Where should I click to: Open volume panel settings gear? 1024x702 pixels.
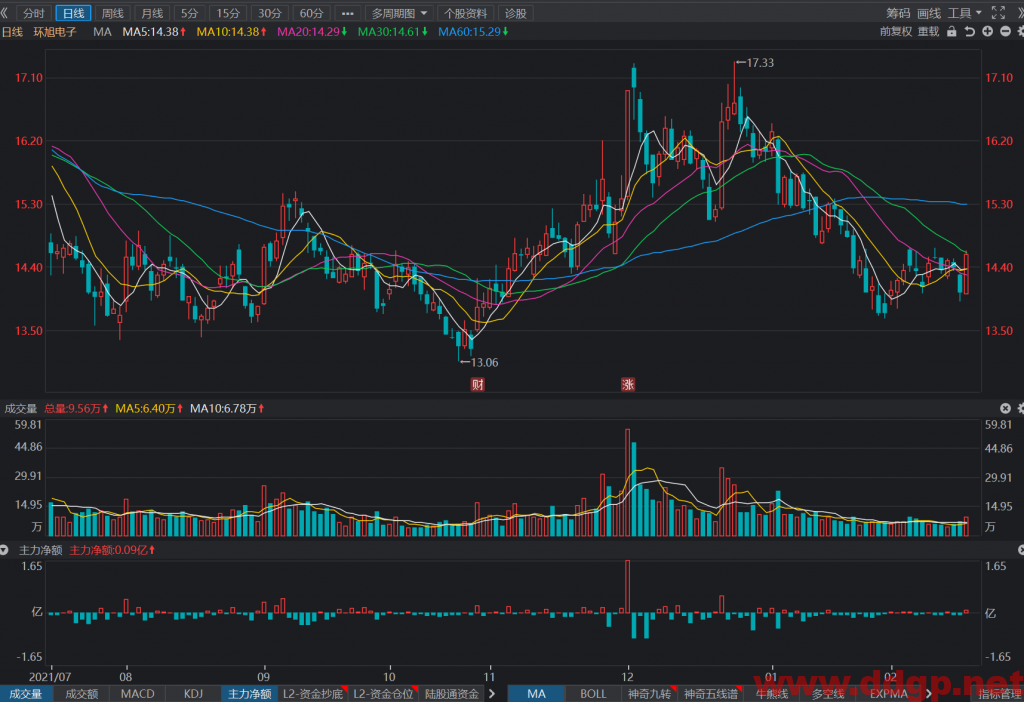click(x=1021, y=408)
